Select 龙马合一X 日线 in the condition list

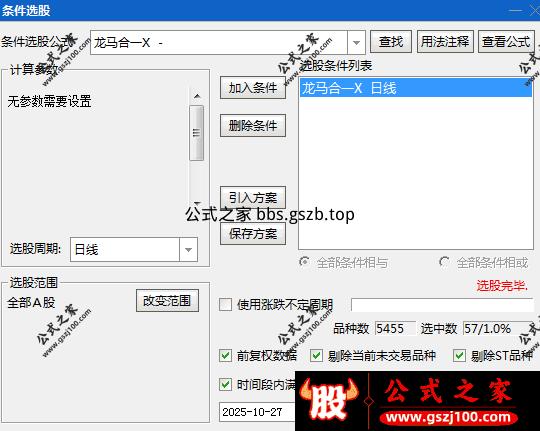(416, 88)
